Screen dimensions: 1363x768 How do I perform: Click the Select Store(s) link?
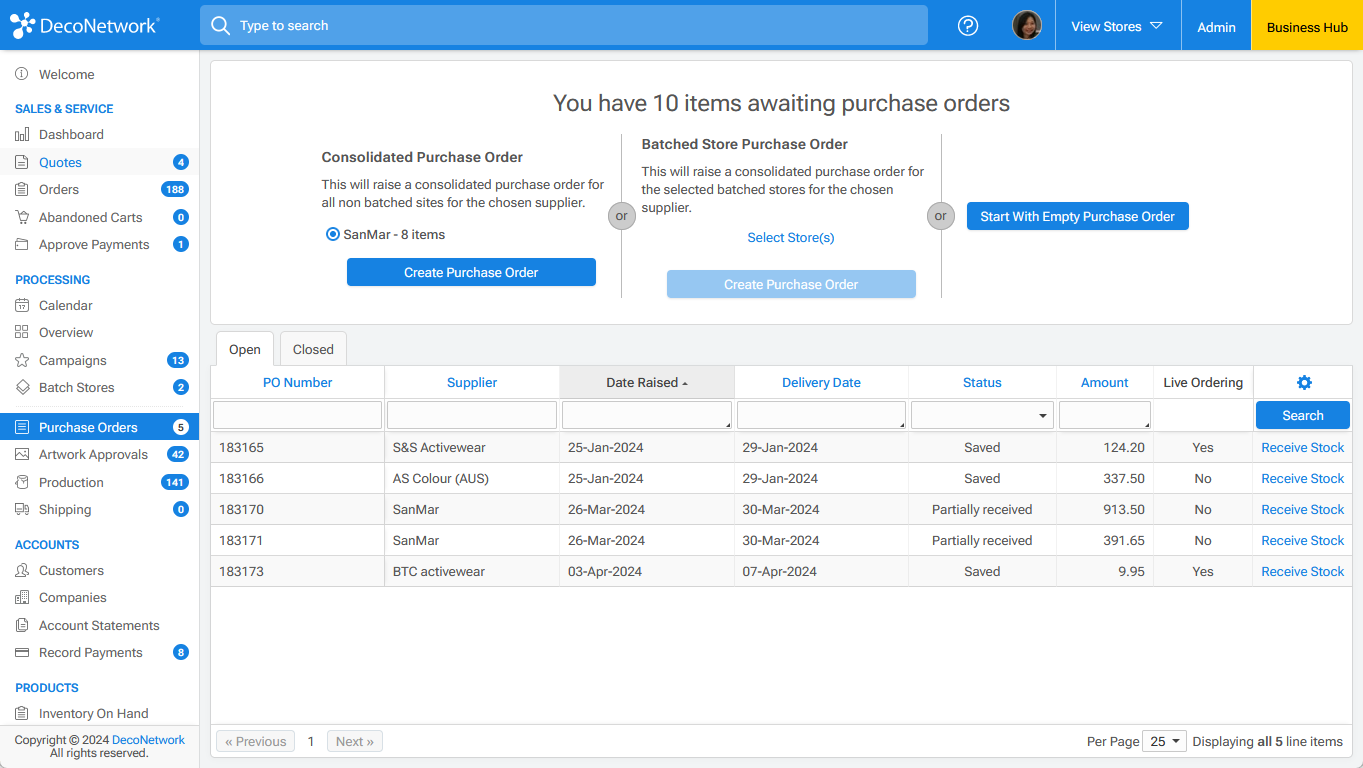(791, 237)
